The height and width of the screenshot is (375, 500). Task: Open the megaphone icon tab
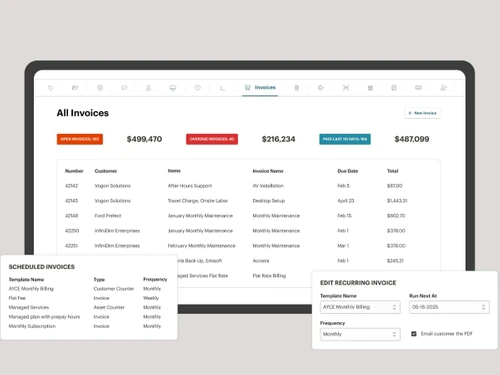pyautogui.click(x=321, y=88)
